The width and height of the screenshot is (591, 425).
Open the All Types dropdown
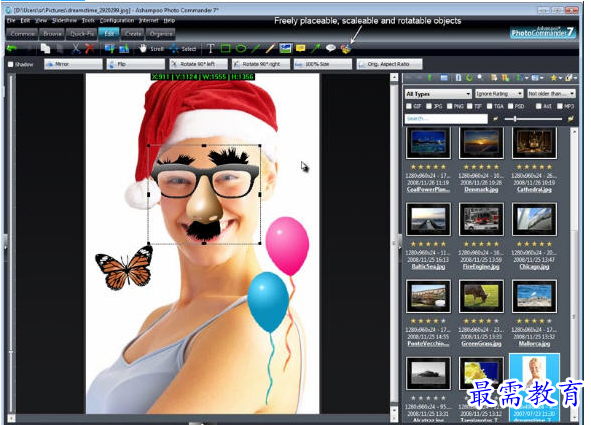pyautogui.click(x=438, y=94)
